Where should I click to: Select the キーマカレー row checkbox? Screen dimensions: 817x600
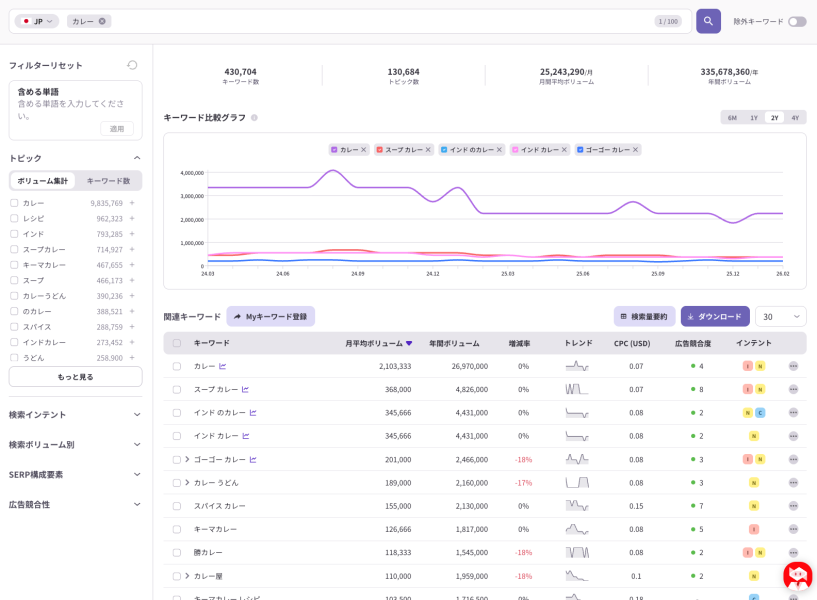[177, 529]
